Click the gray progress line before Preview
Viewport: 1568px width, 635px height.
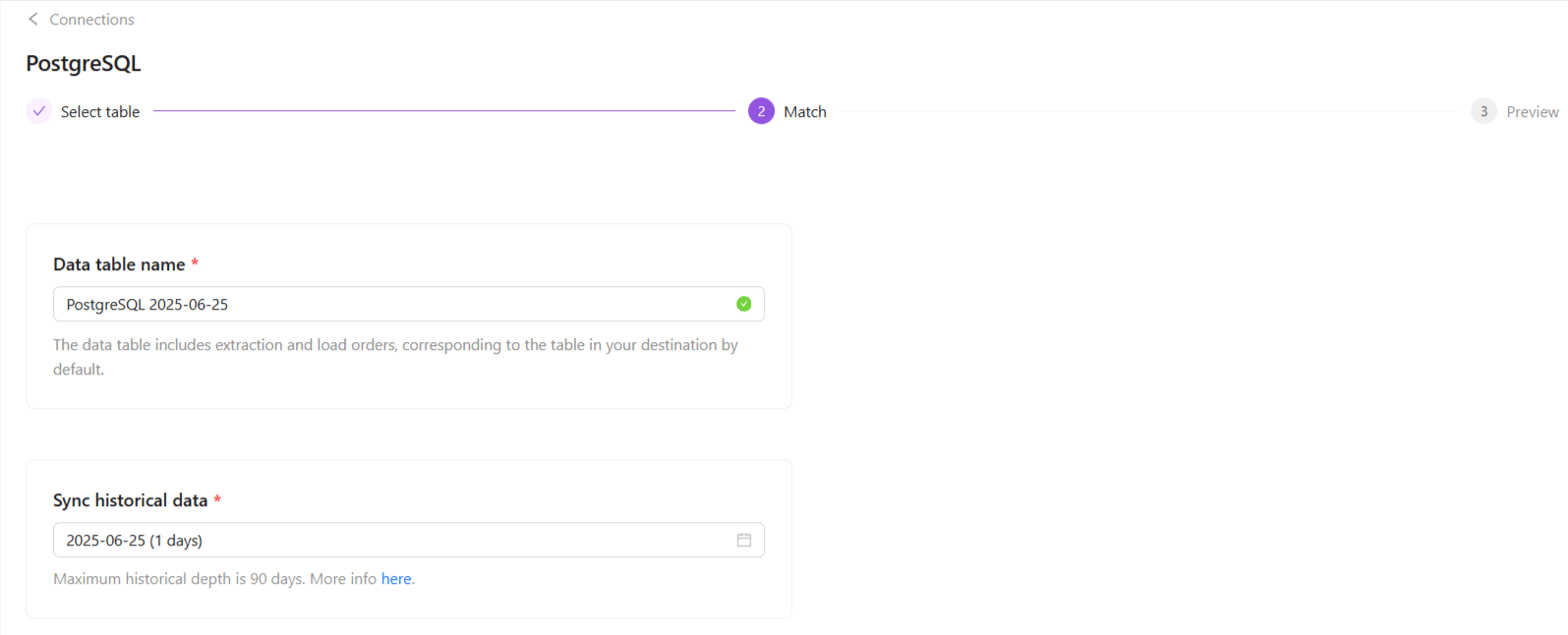click(x=1148, y=111)
